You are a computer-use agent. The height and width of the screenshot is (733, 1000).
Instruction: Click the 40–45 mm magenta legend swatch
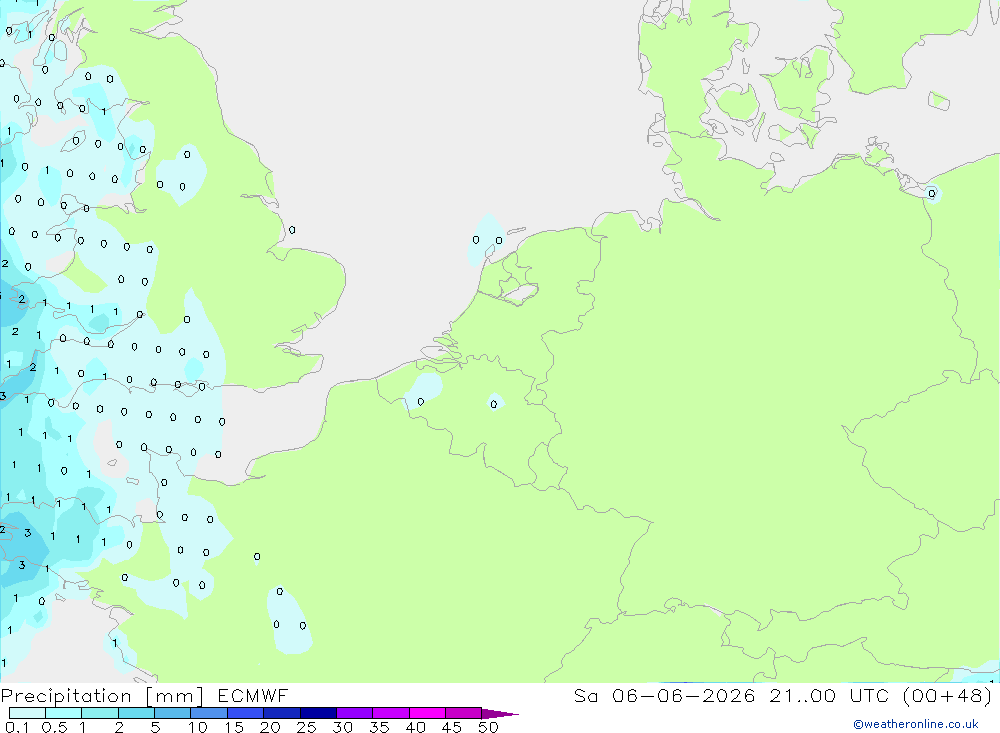[427, 713]
